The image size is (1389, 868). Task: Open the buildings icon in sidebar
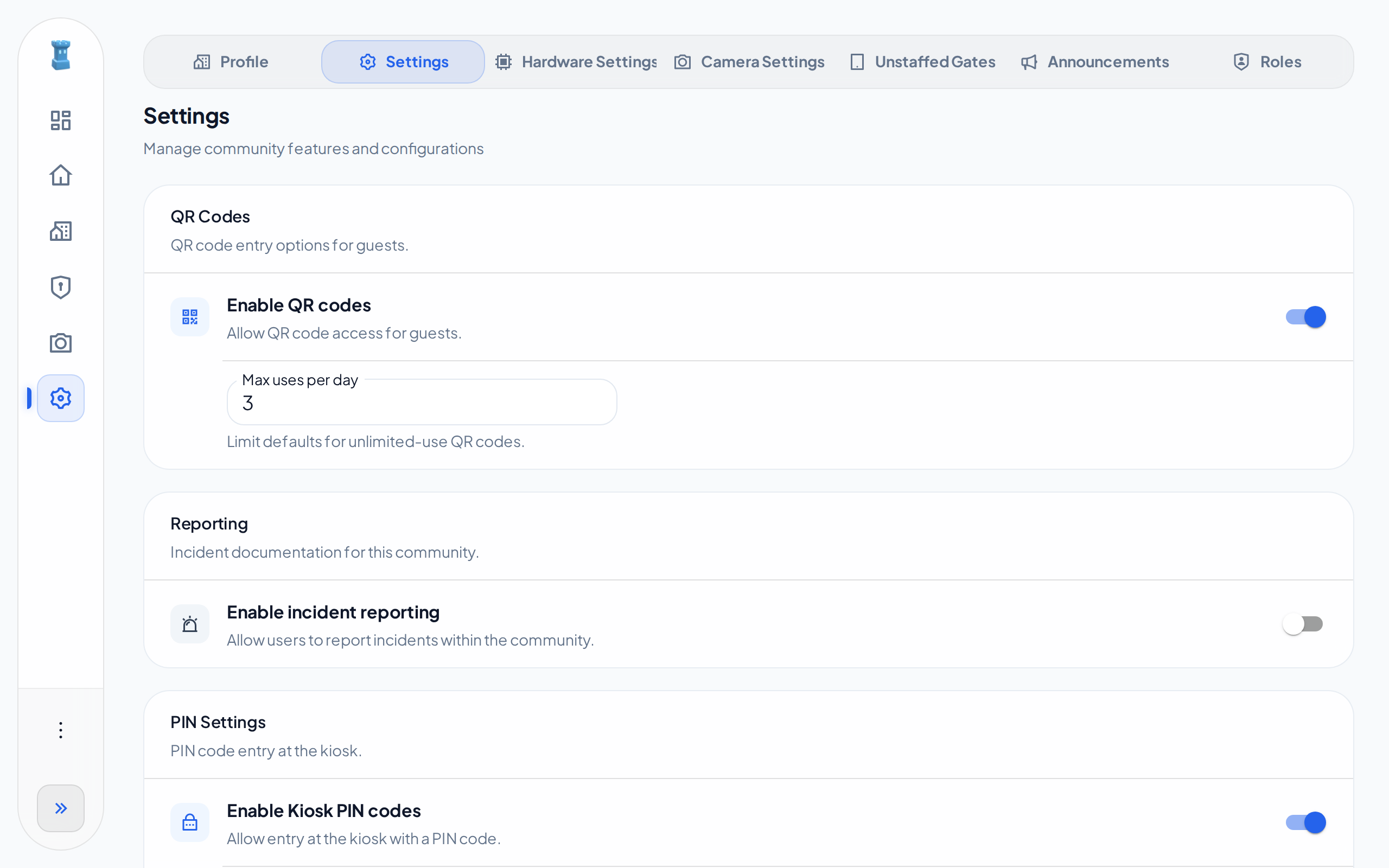[61, 231]
